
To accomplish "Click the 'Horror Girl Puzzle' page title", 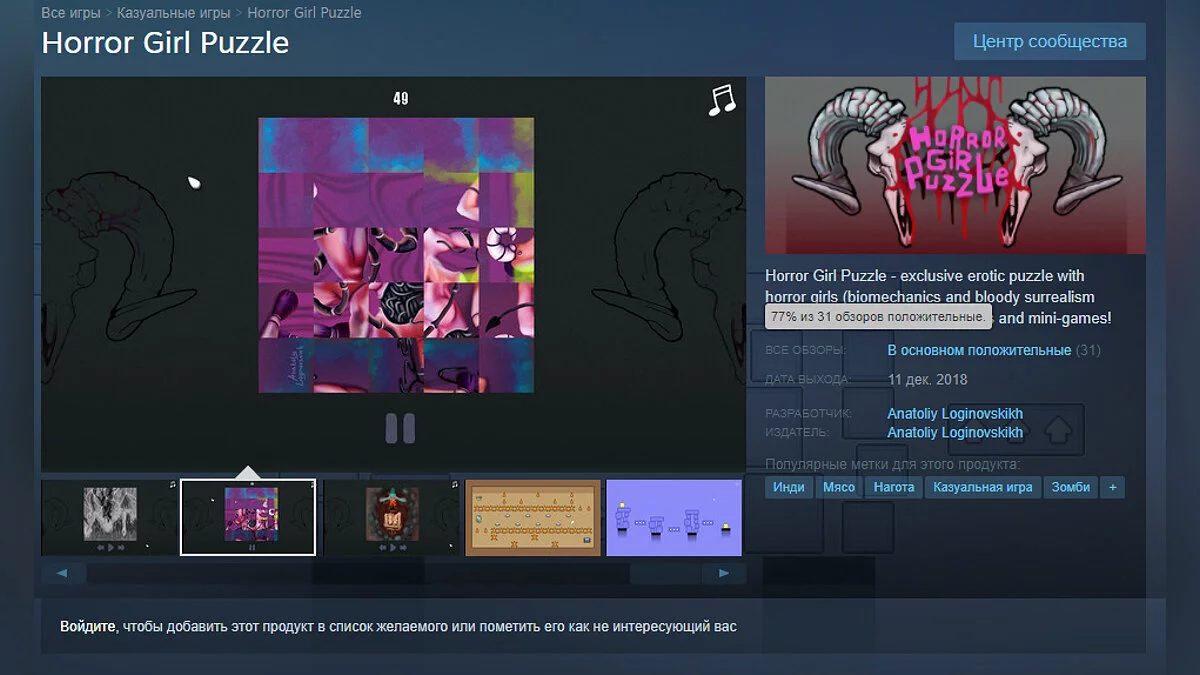I will point(165,43).
